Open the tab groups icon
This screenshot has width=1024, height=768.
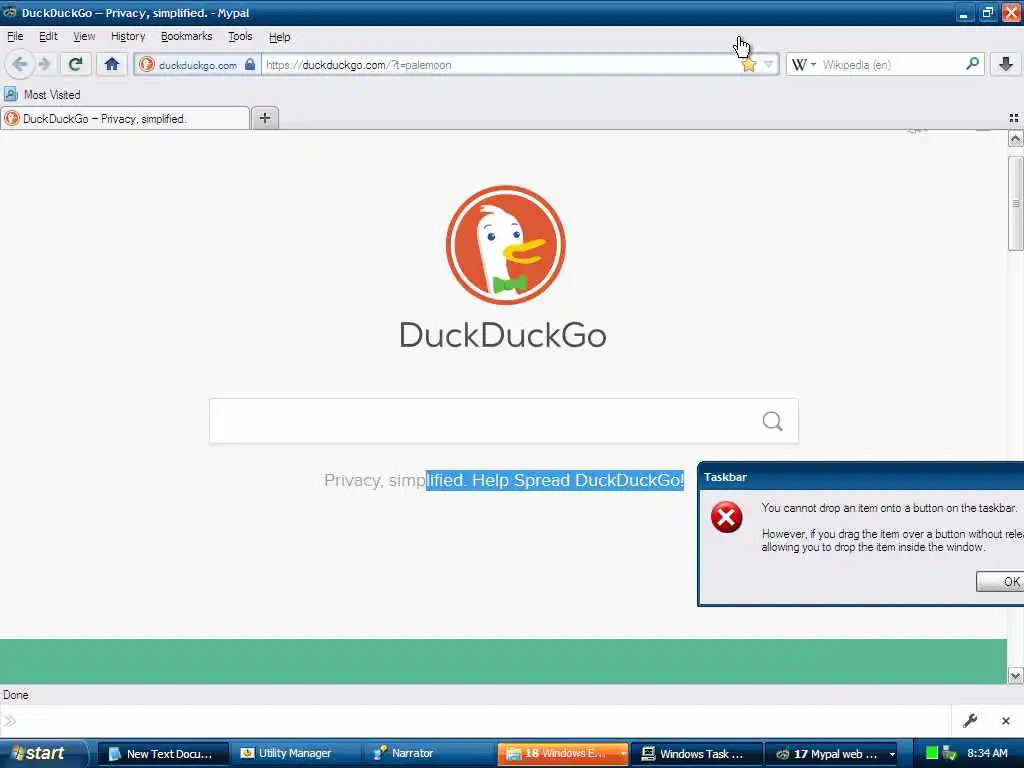pos(1014,118)
